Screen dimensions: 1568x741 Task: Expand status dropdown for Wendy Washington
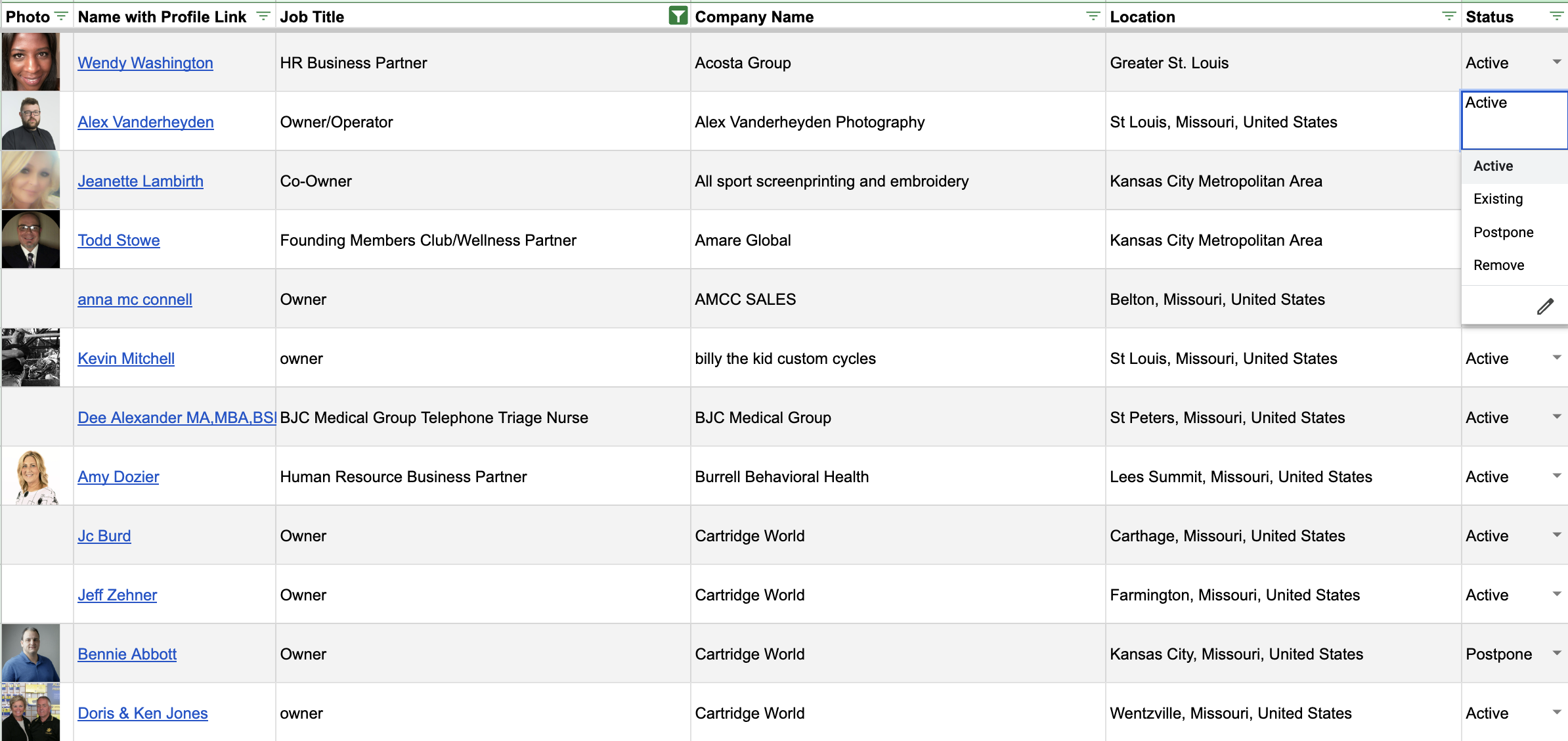click(1556, 62)
